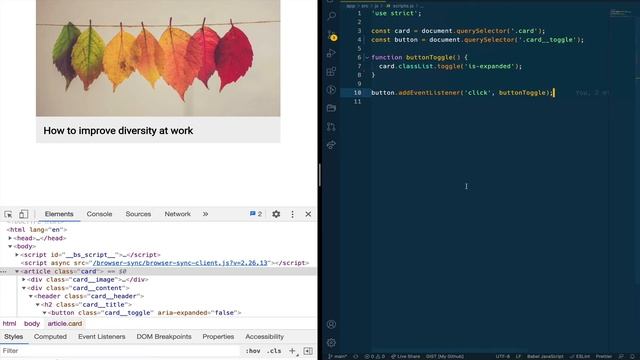Open the pull requests icon in activity bar
The width and height of the screenshot is (640, 360).
331,127
